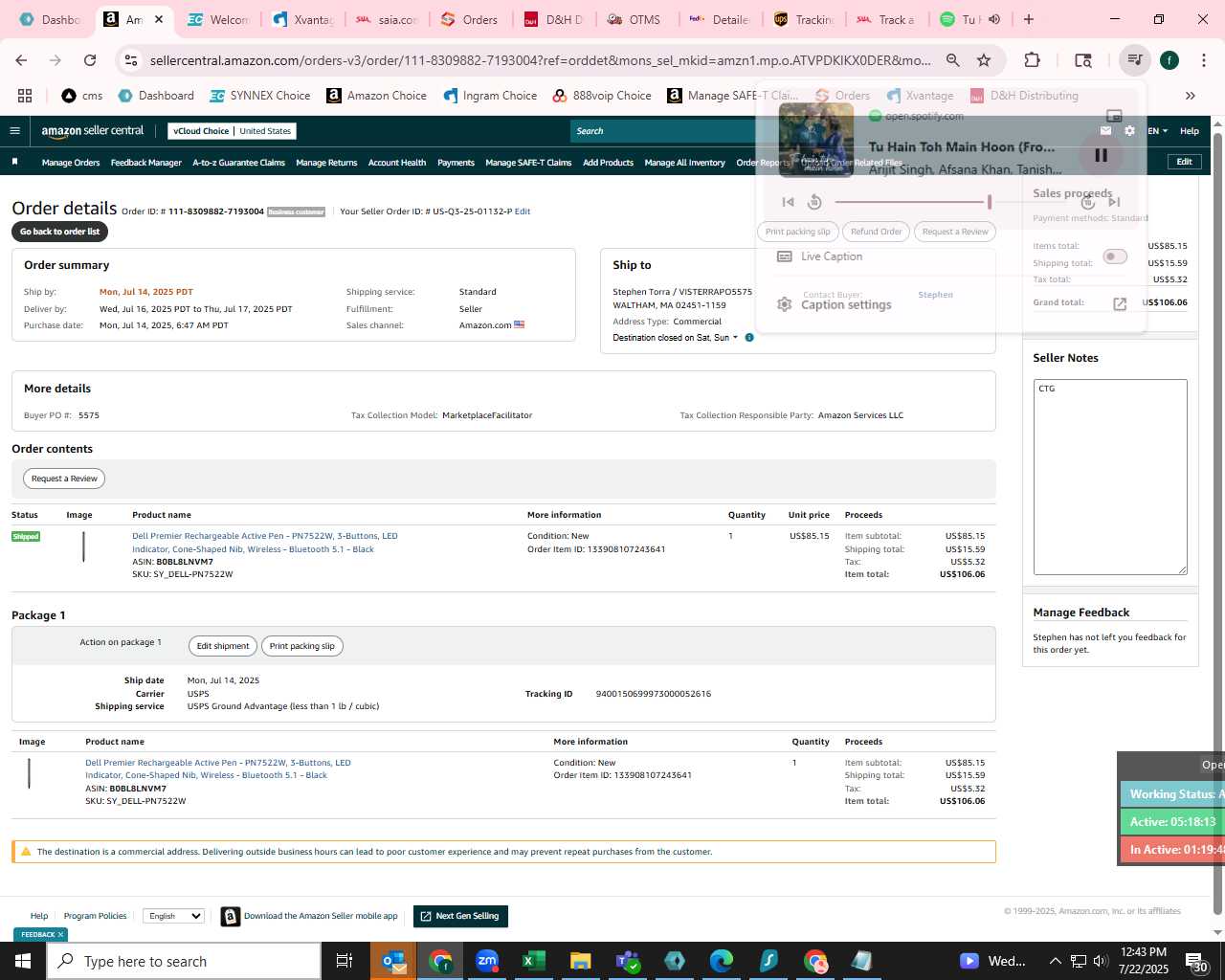Open the Amazon Seller Central hamburger menu
Screen dimensions: 1225x980
click(x=14, y=131)
